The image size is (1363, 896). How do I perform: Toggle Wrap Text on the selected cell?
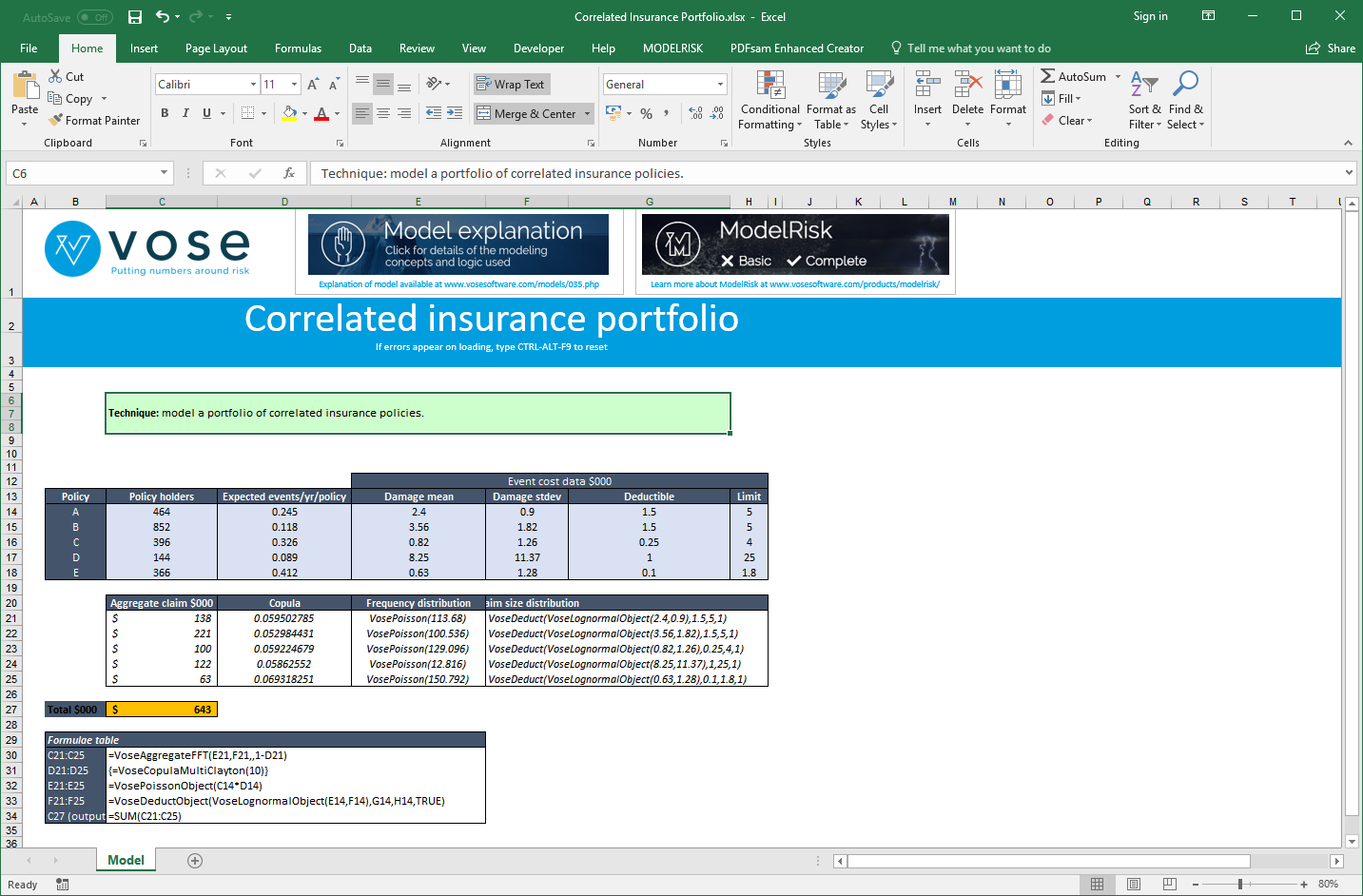[x=511, y=84]
